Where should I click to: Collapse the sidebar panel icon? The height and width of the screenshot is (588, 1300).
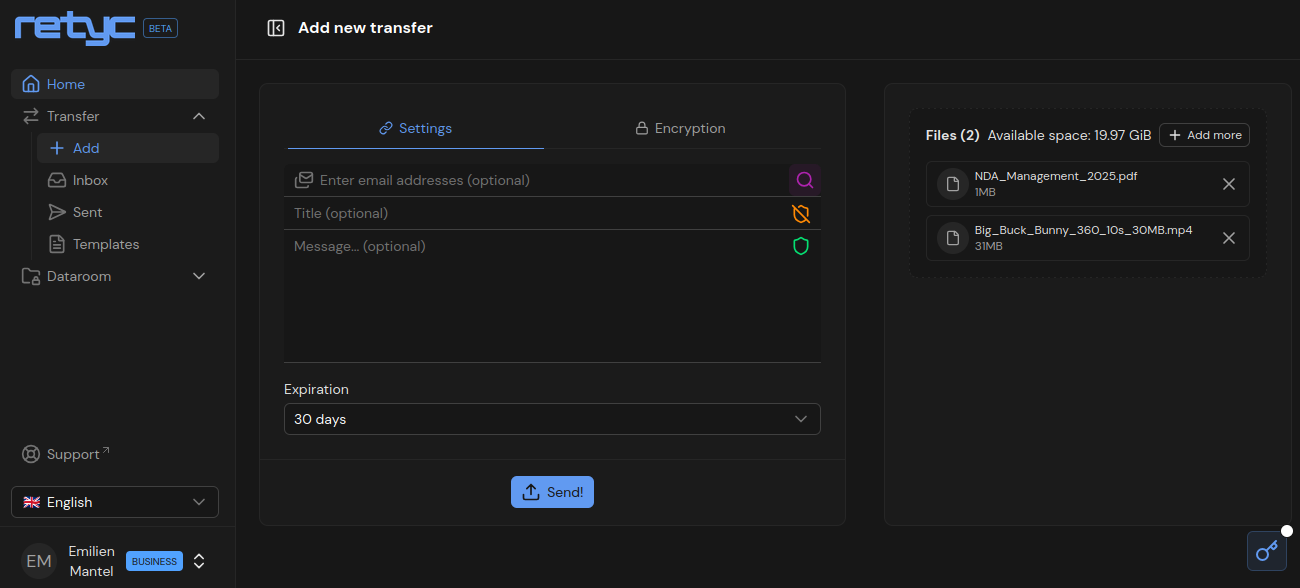point(276,28)
